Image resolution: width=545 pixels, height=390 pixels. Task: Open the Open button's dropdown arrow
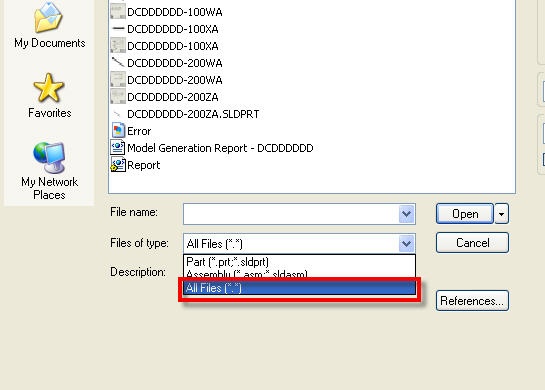[502, 214]
